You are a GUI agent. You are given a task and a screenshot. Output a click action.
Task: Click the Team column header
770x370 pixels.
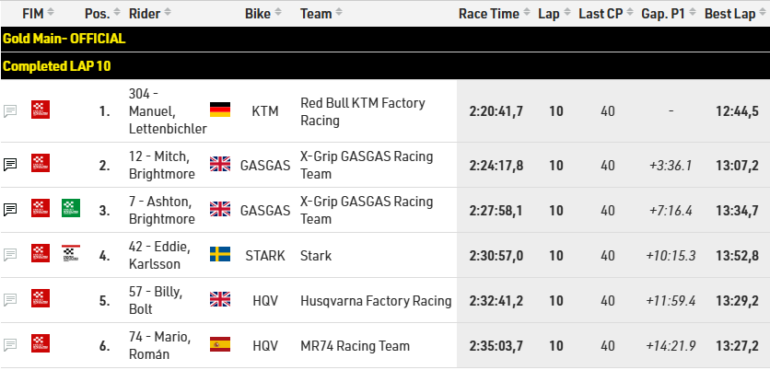click(x=321, y=13)
